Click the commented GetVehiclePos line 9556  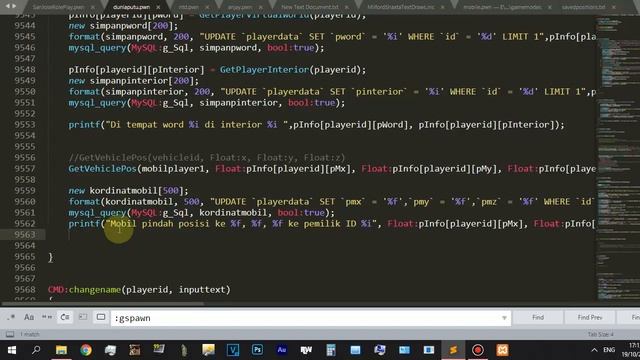[207, 158]
